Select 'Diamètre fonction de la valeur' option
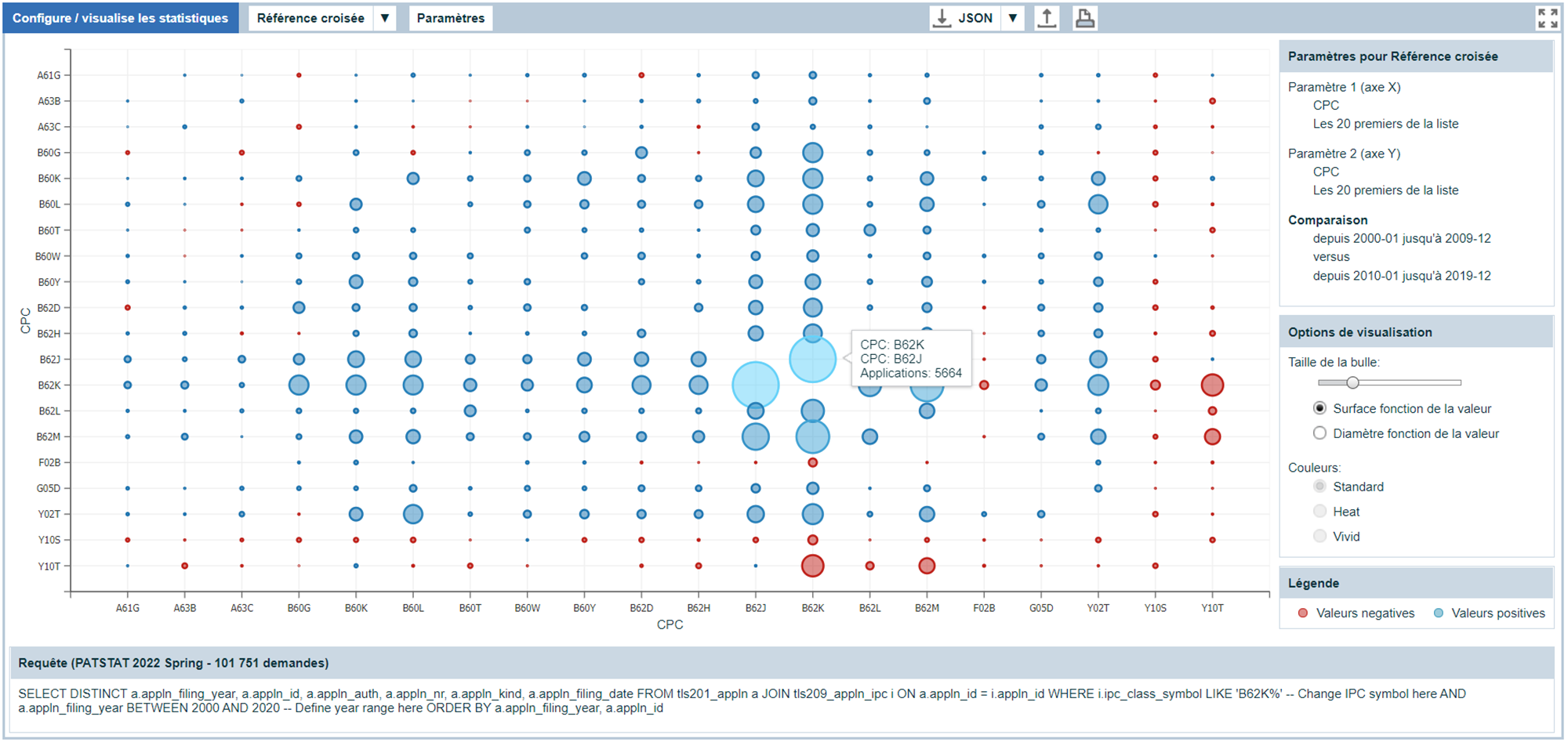Image resolution: width=1568 pixels, height=742 pixels. (x=1320, y=433)
